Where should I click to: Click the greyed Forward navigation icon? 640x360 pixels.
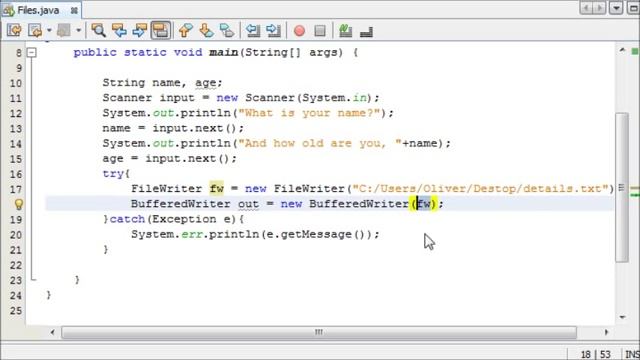click(x=64, y=31)
